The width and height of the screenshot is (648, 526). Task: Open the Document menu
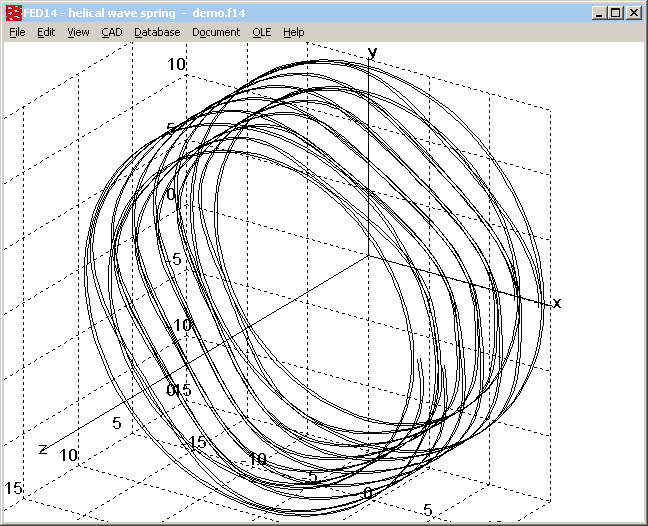216,32
